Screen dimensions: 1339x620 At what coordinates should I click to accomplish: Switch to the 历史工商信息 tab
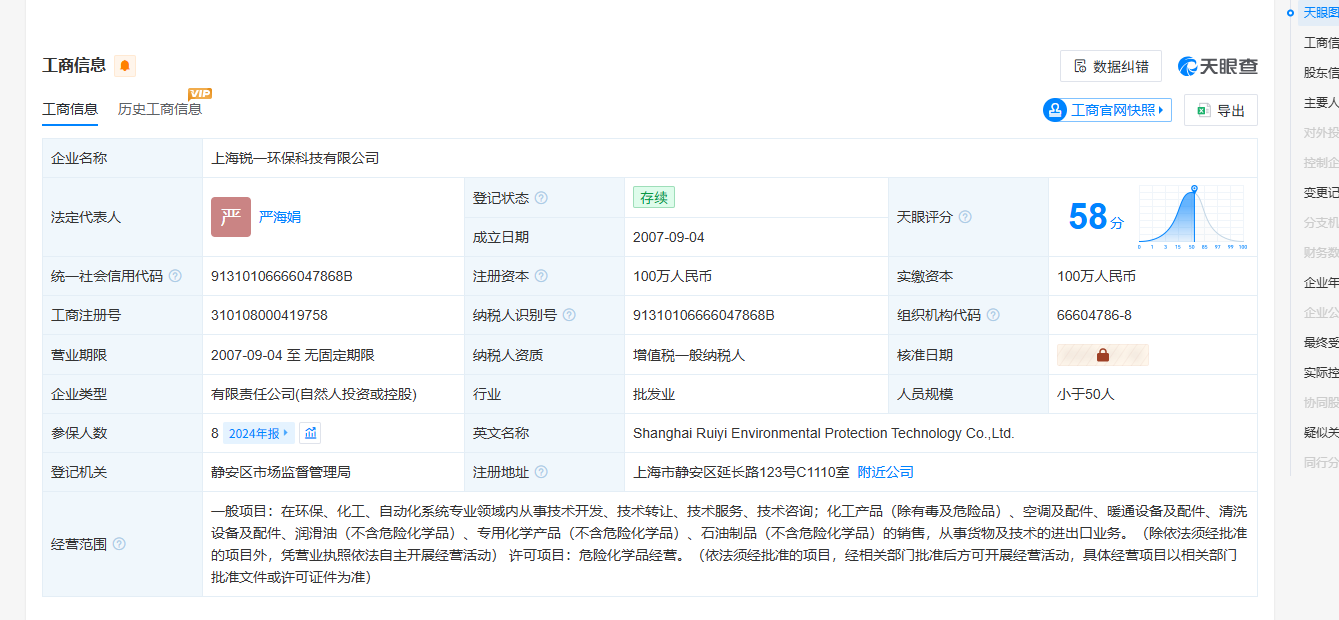tap(160, 109)
